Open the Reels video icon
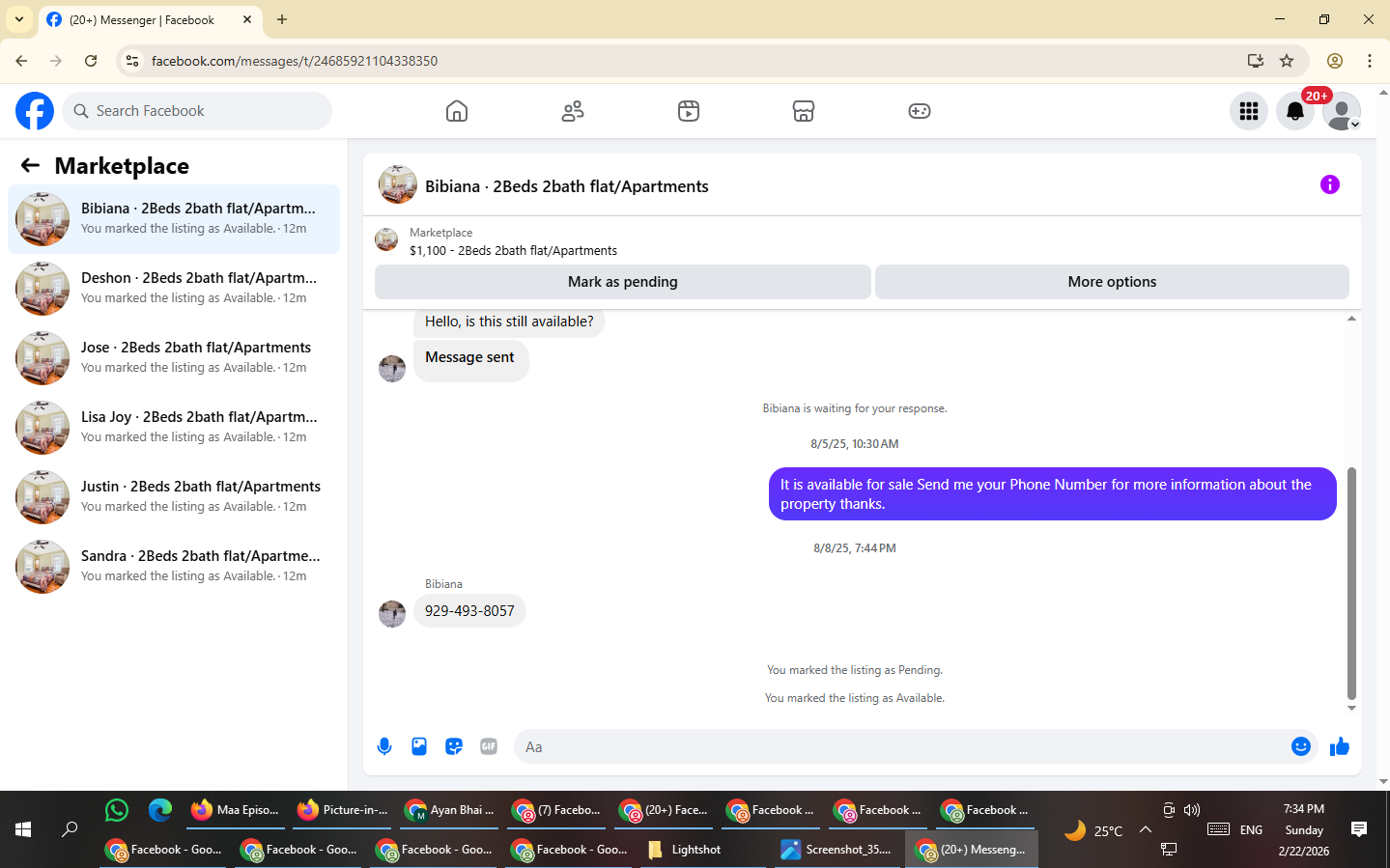Screen dimensions: 1390x868 click(689, 111)
